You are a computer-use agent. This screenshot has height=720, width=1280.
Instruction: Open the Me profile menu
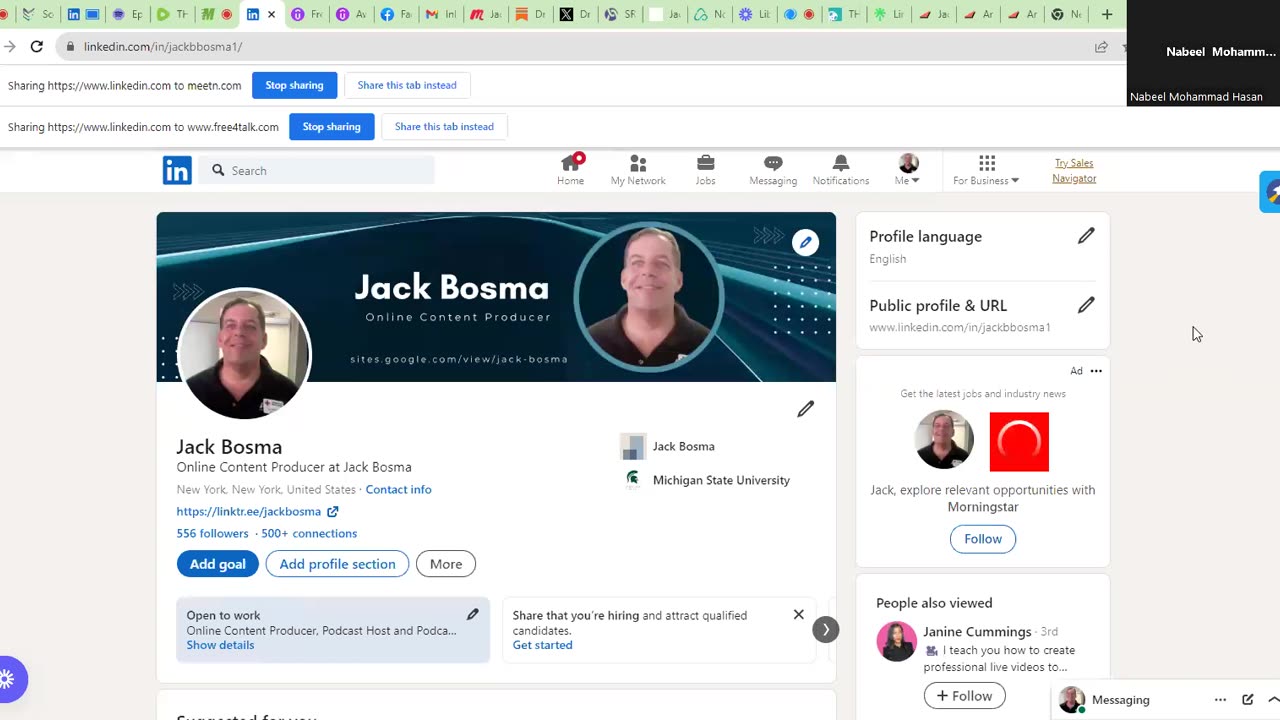pyautogui.click(x=908, y=170)
